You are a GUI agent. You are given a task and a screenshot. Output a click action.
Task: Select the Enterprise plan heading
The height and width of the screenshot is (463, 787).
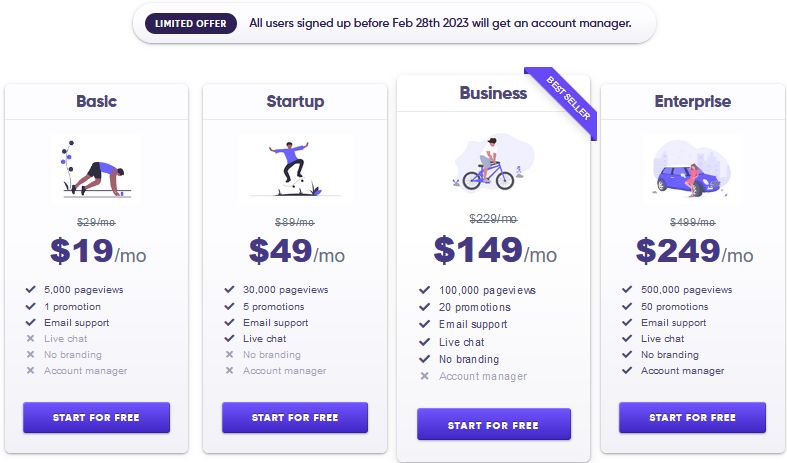[693, 101]
